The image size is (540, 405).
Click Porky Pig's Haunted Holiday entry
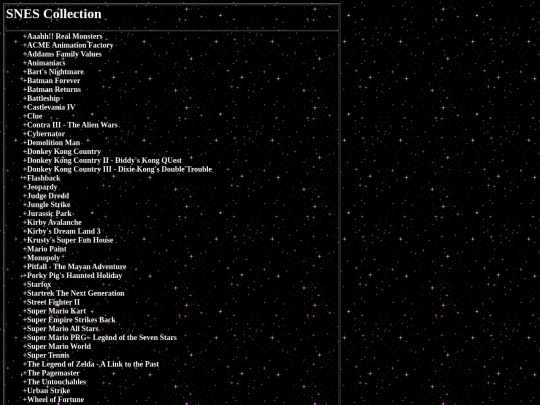tap(74, 276)
